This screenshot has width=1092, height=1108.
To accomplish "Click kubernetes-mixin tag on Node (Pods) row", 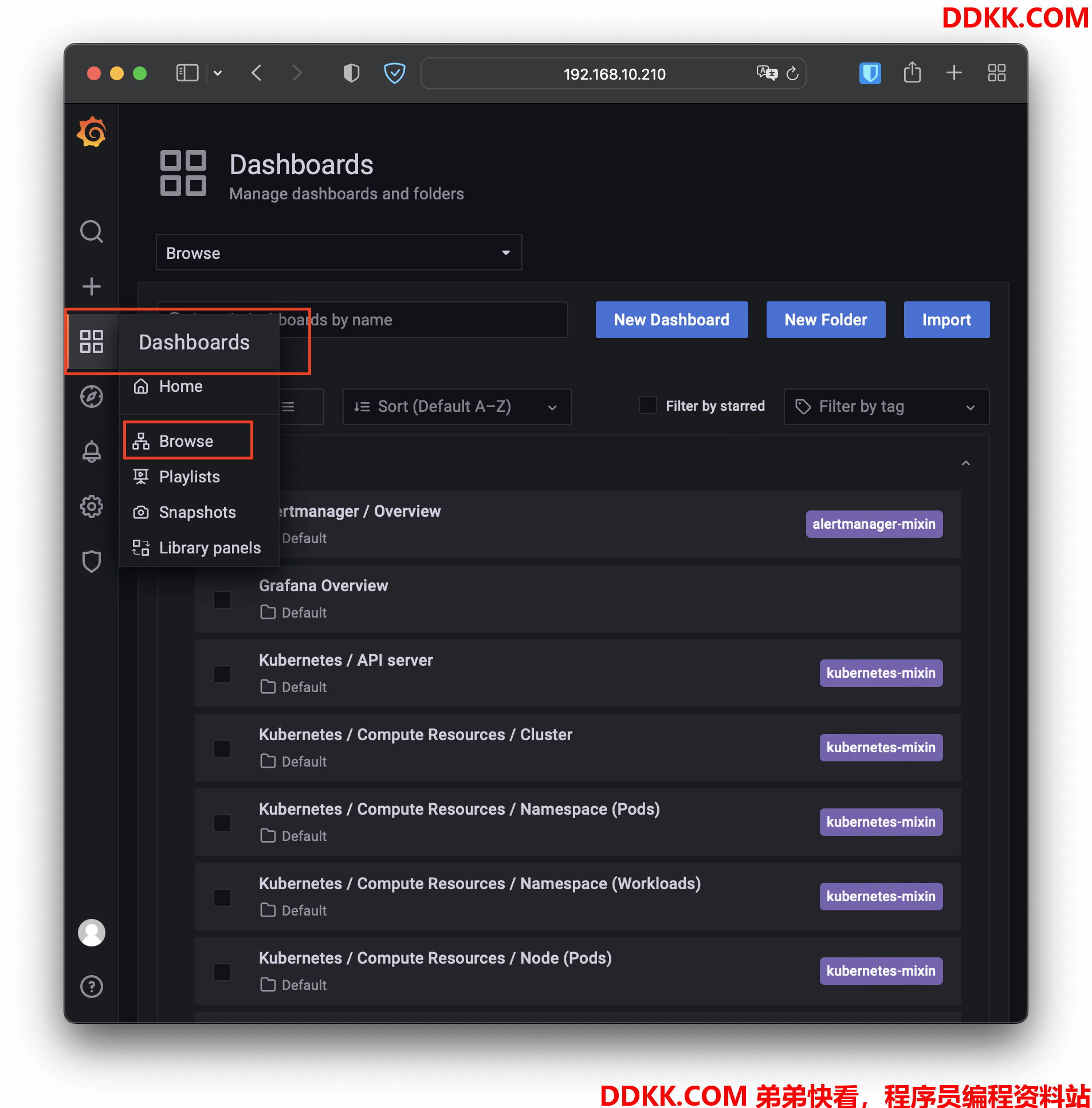I will click(881, 971).
